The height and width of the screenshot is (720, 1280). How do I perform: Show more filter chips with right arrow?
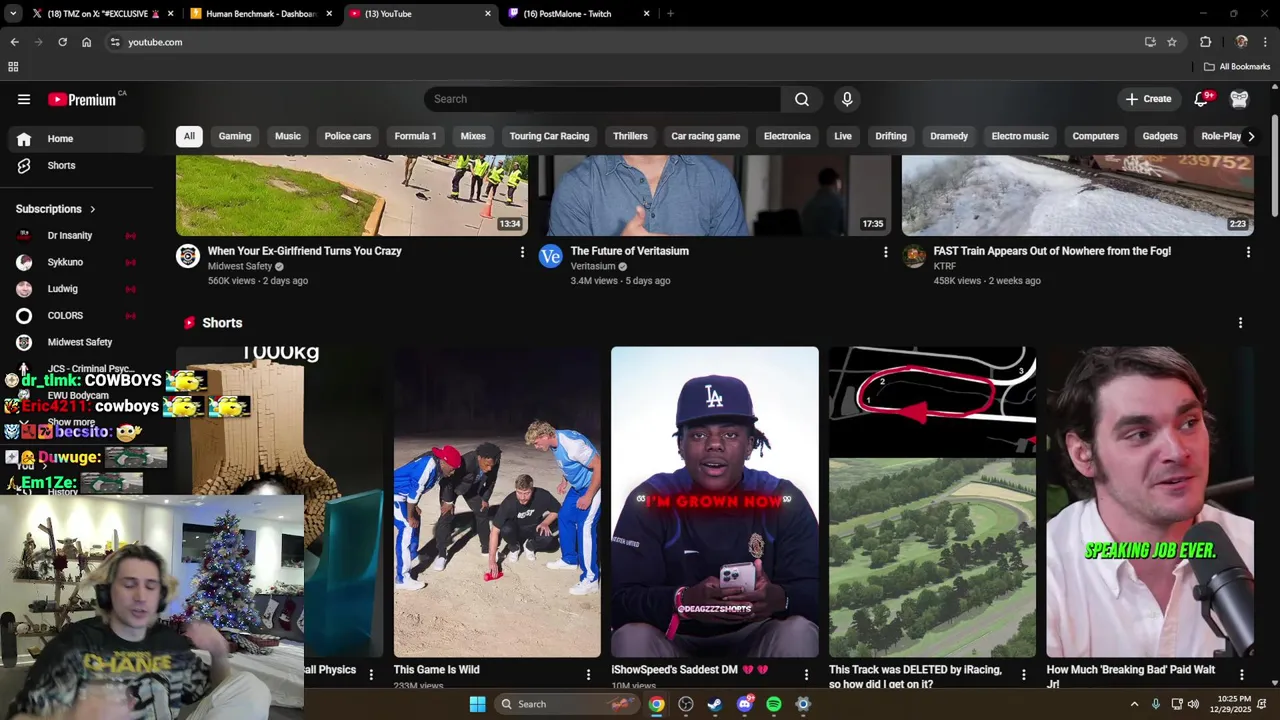(x=1250, y=136)
